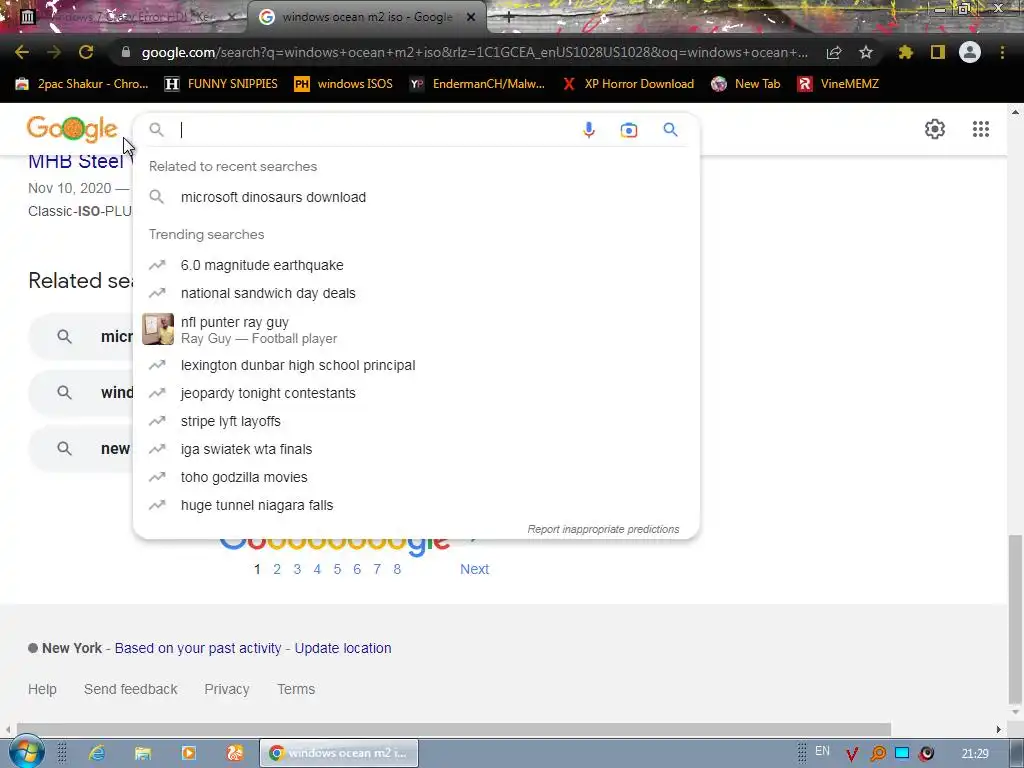
Task: Choose toho godzilla movies suggestion
Action: click(416, 477)
